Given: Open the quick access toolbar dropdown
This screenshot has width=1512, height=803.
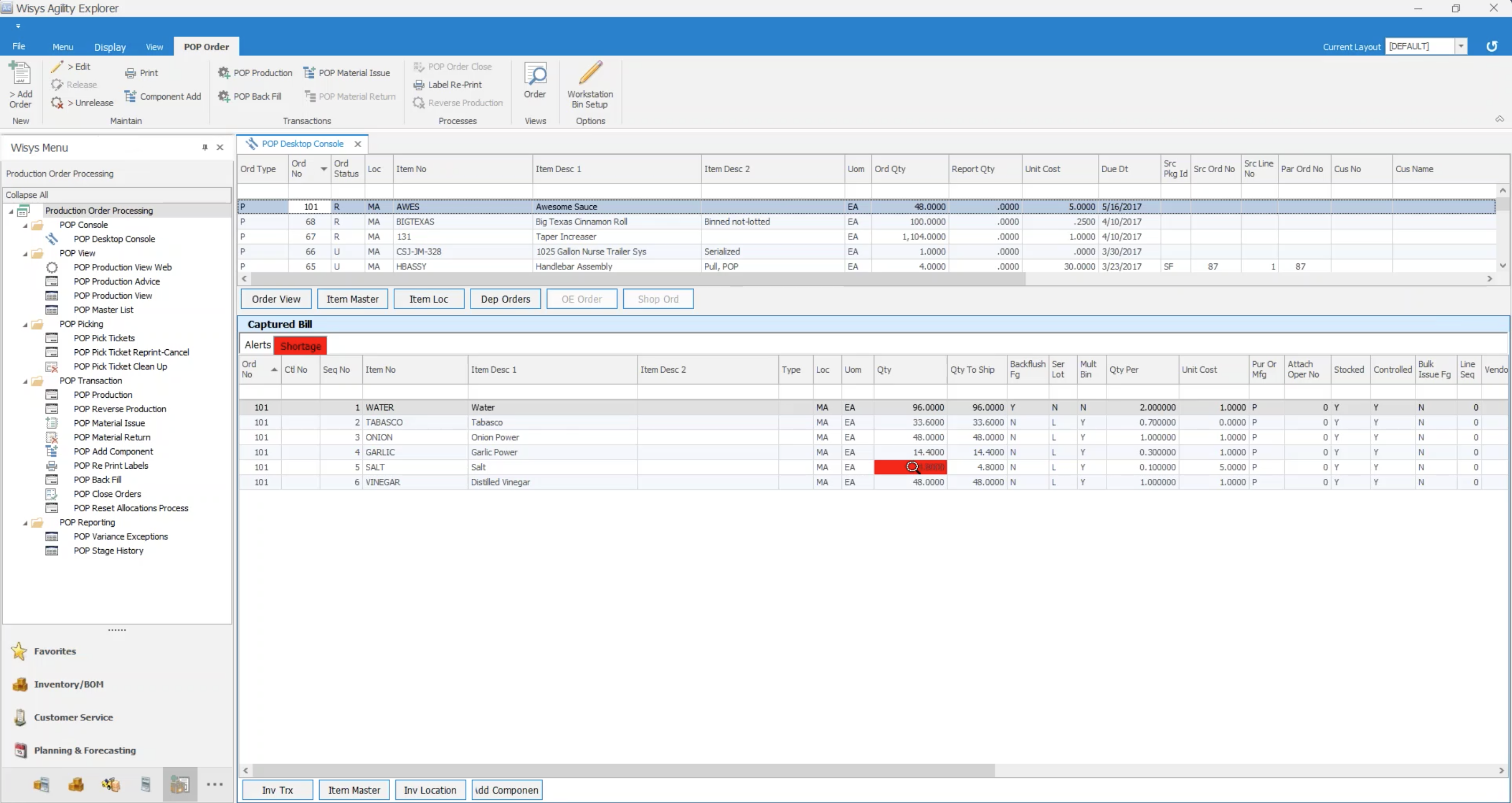Looking at the screenshot, I should pos(18,26).
